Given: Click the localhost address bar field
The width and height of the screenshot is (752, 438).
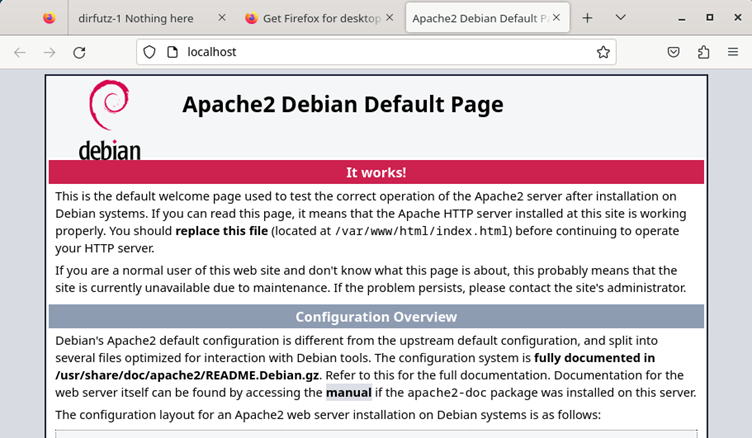Looking at the screenshot, I should (x=380, y=52).
